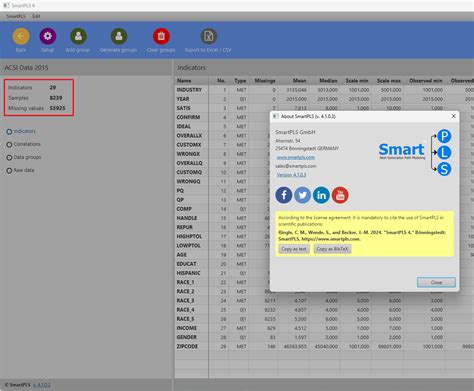
Task: Click the Version 4.1.0.3 link in dialog
Action: 291,175
